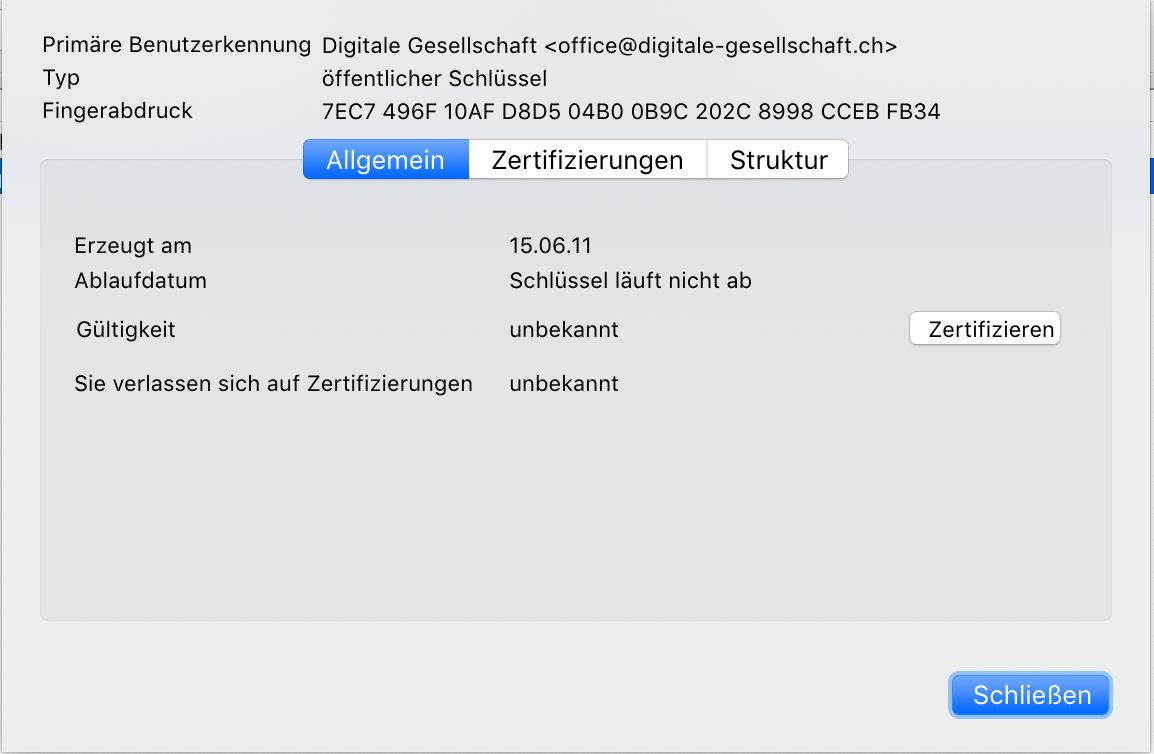Click the Gültigkeit label
Image resolution: width=1154 pixels, height=754 pixels.
click(x=126, y=329)
